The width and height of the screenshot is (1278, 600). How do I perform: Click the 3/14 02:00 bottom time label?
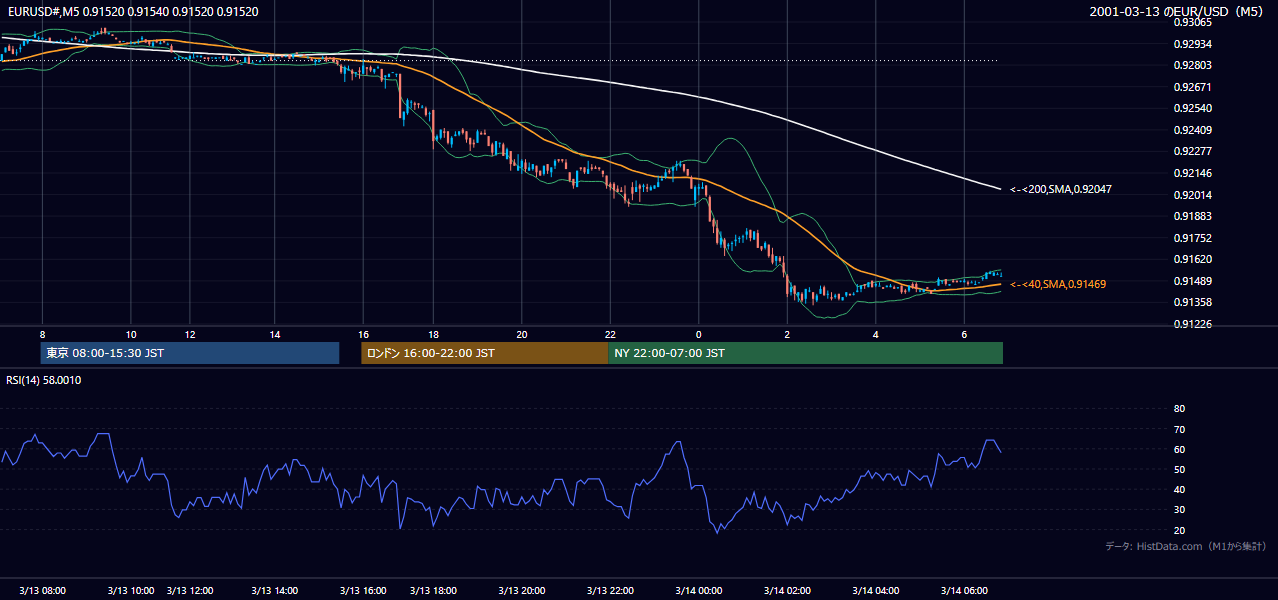click(786, 591)
